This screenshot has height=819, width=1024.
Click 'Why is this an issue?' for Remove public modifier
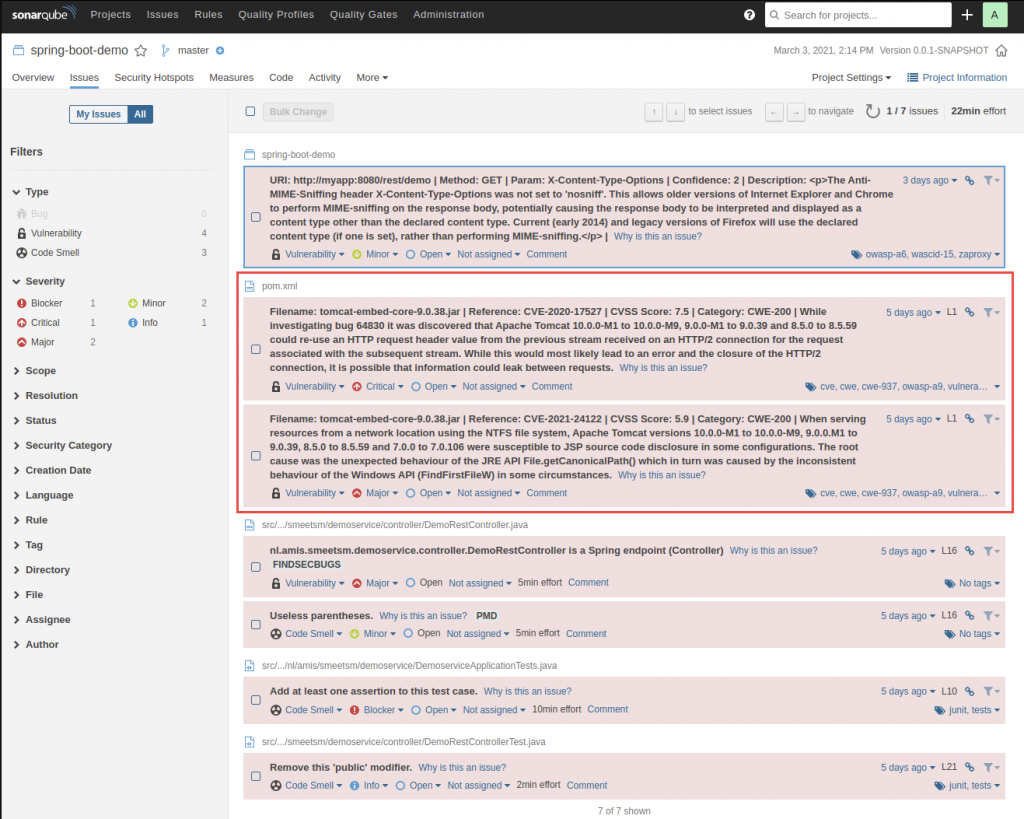coord(462,767)
